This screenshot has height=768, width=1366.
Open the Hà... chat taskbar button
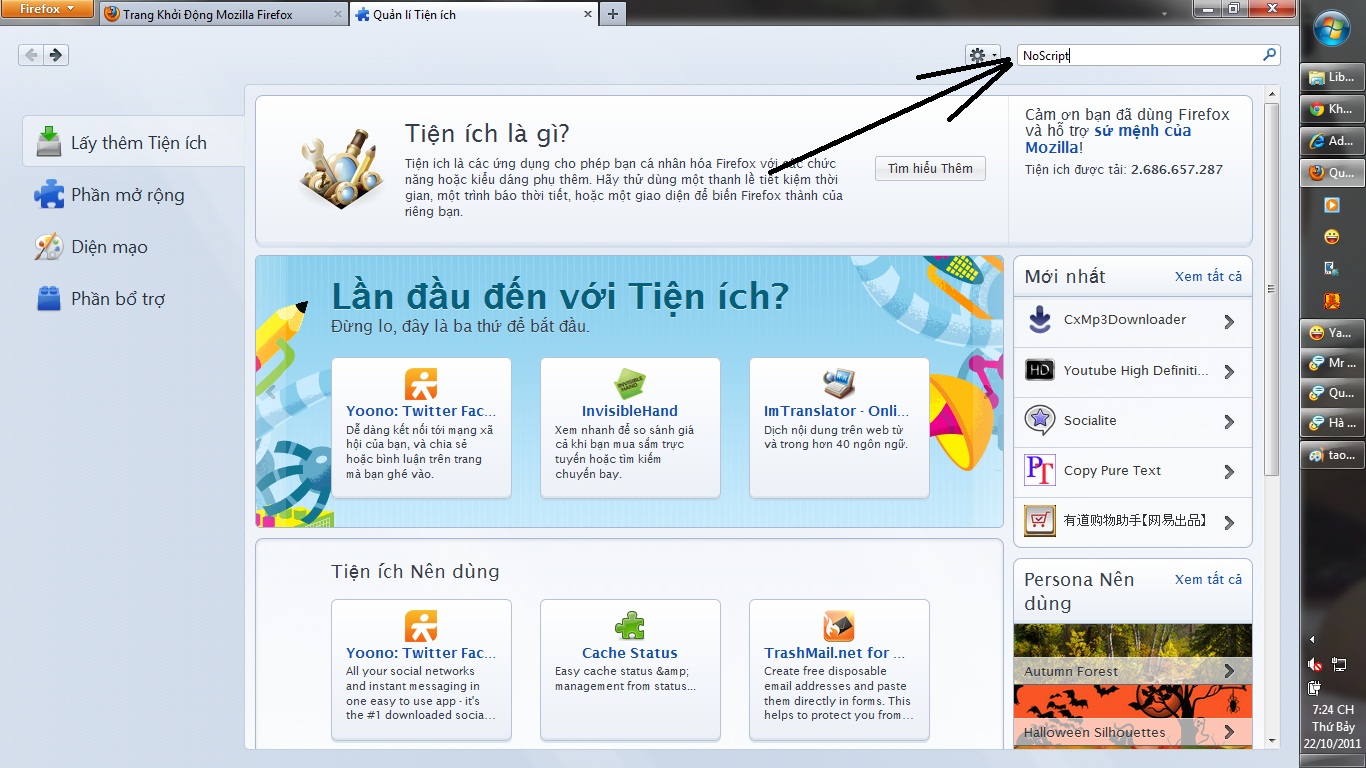coord(1331,423)
